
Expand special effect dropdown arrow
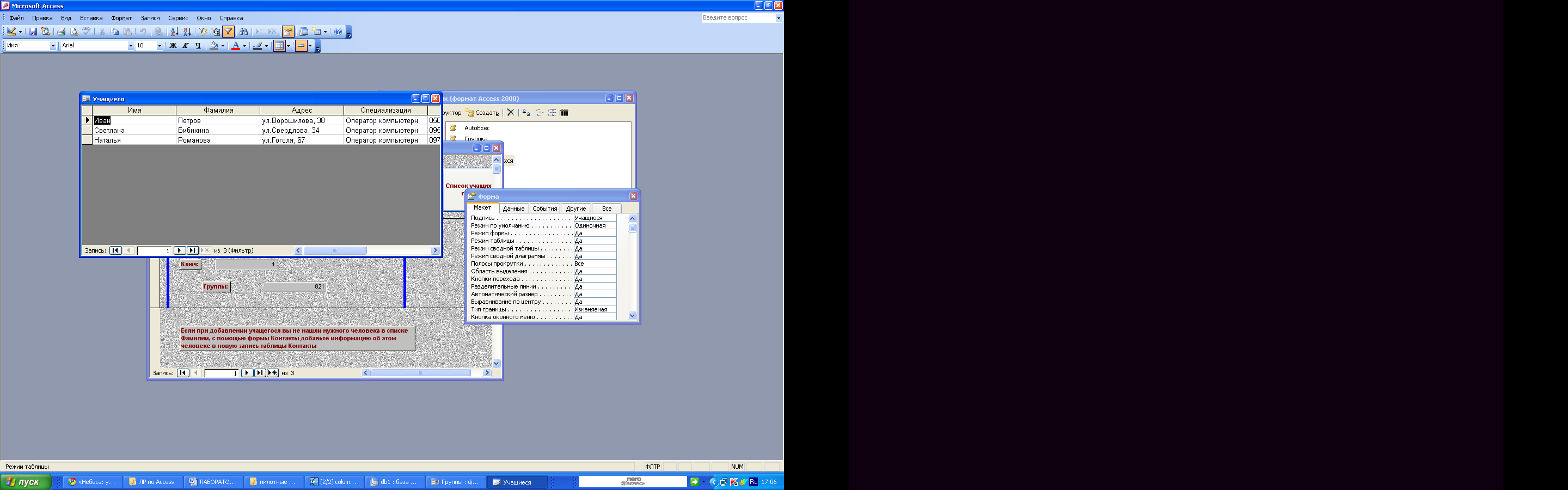(x=310, y=46)
